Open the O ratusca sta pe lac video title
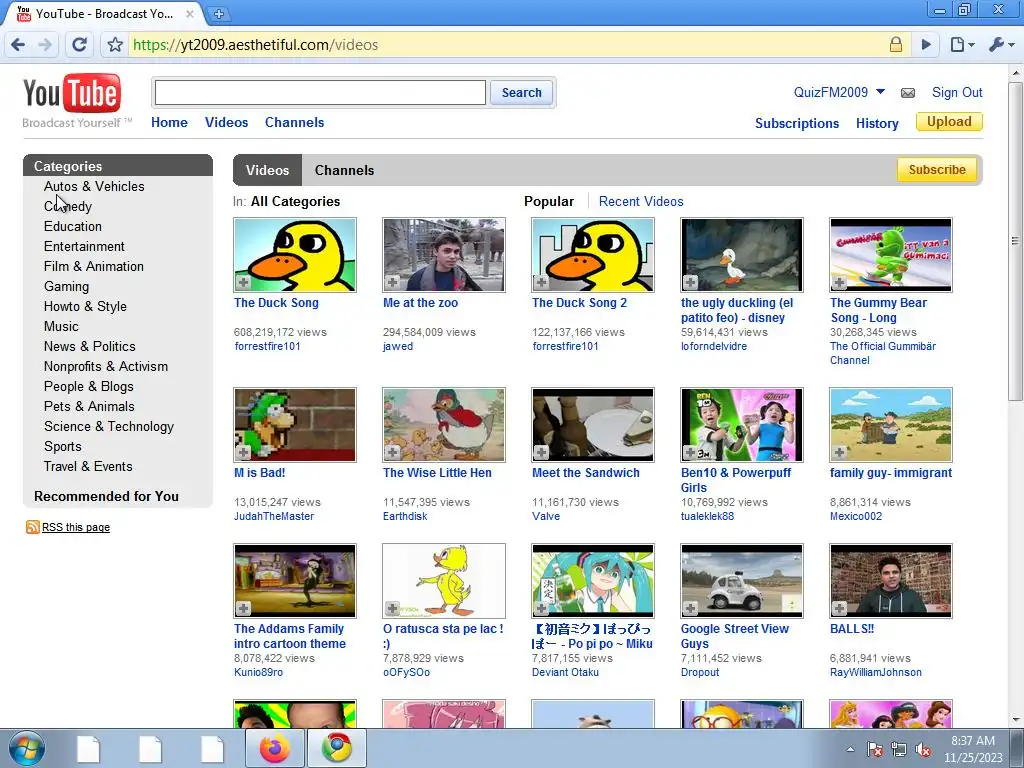 (443, 636)
